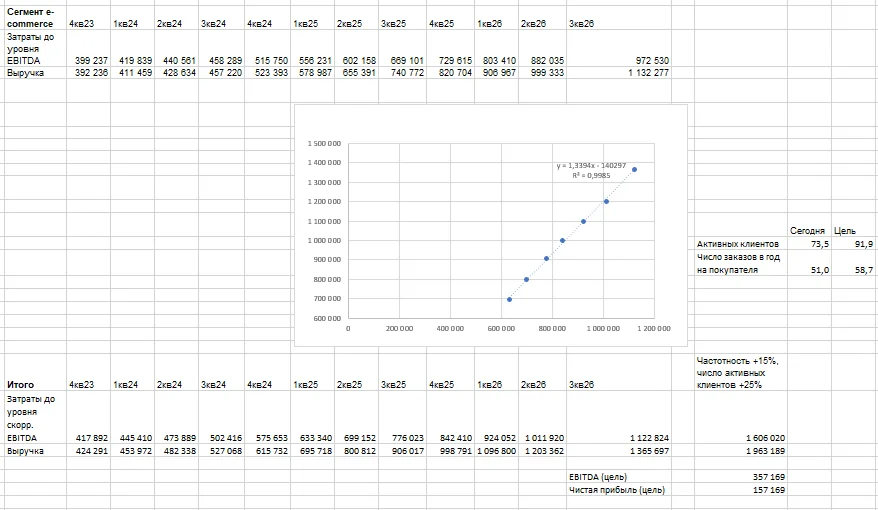Click revenue cell 411 459
Viewport: 878px width, 510px height.
coord(133,73)
